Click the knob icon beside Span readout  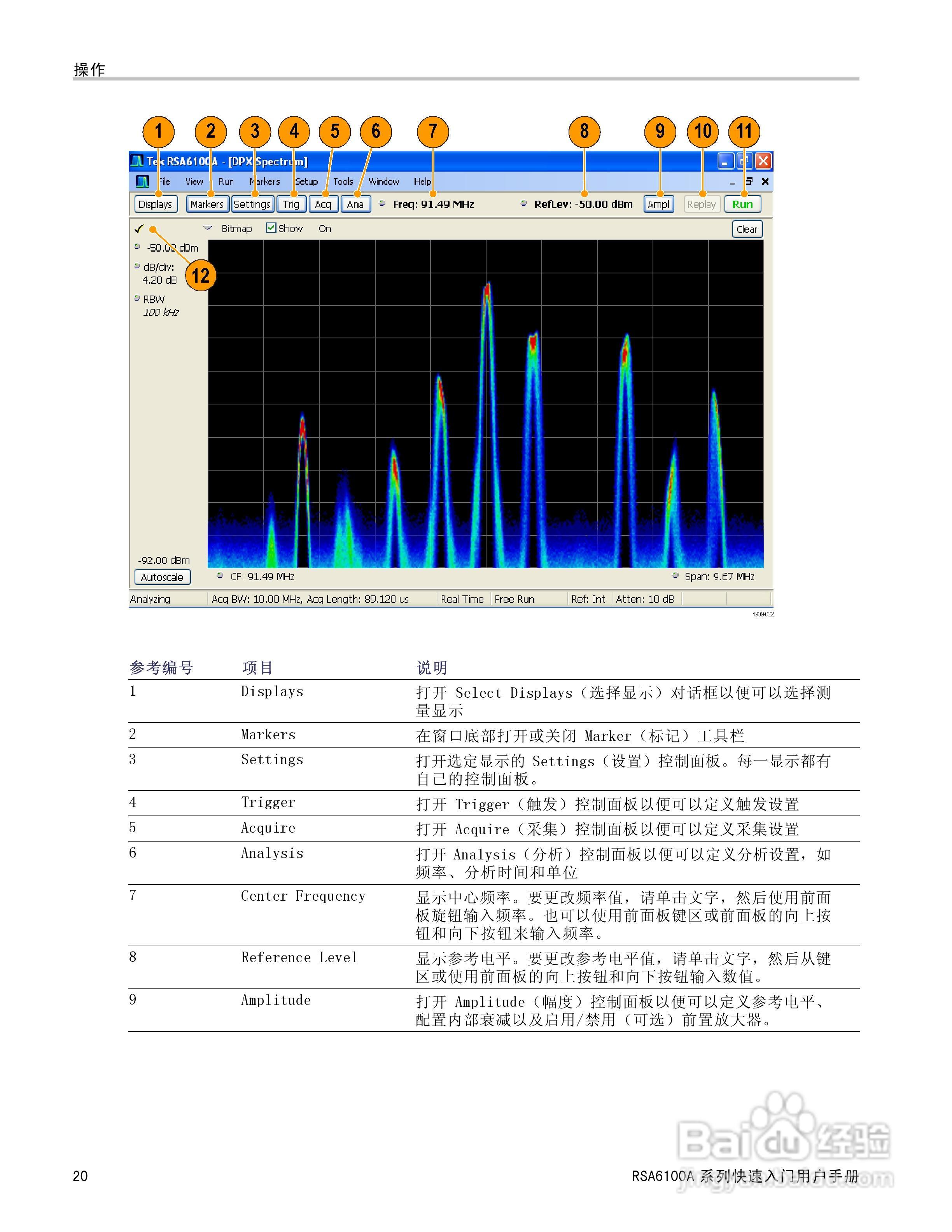[675, 576]
